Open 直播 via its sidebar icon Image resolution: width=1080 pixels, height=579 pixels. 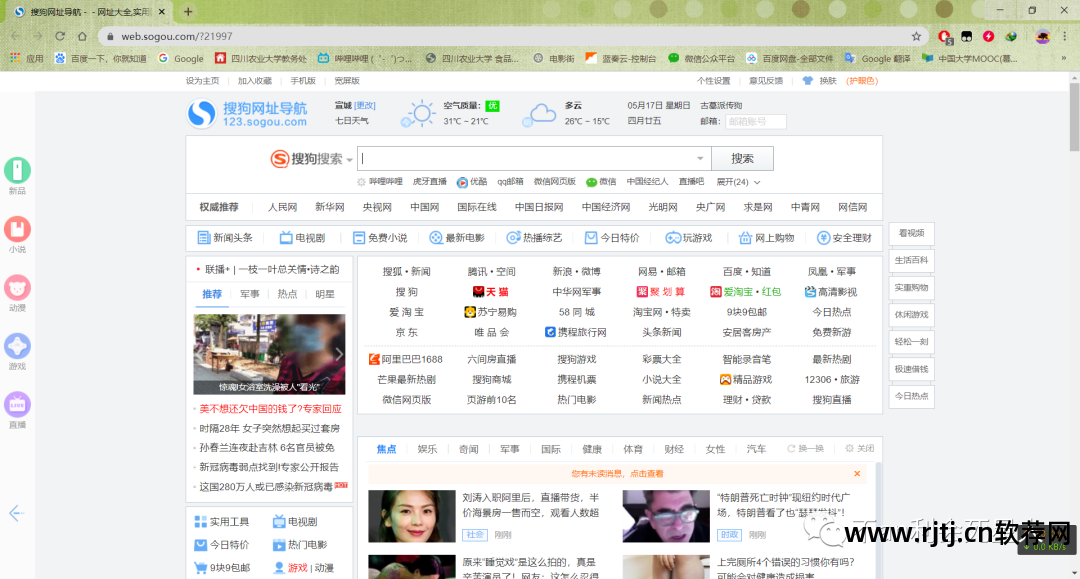pos(17,405)
